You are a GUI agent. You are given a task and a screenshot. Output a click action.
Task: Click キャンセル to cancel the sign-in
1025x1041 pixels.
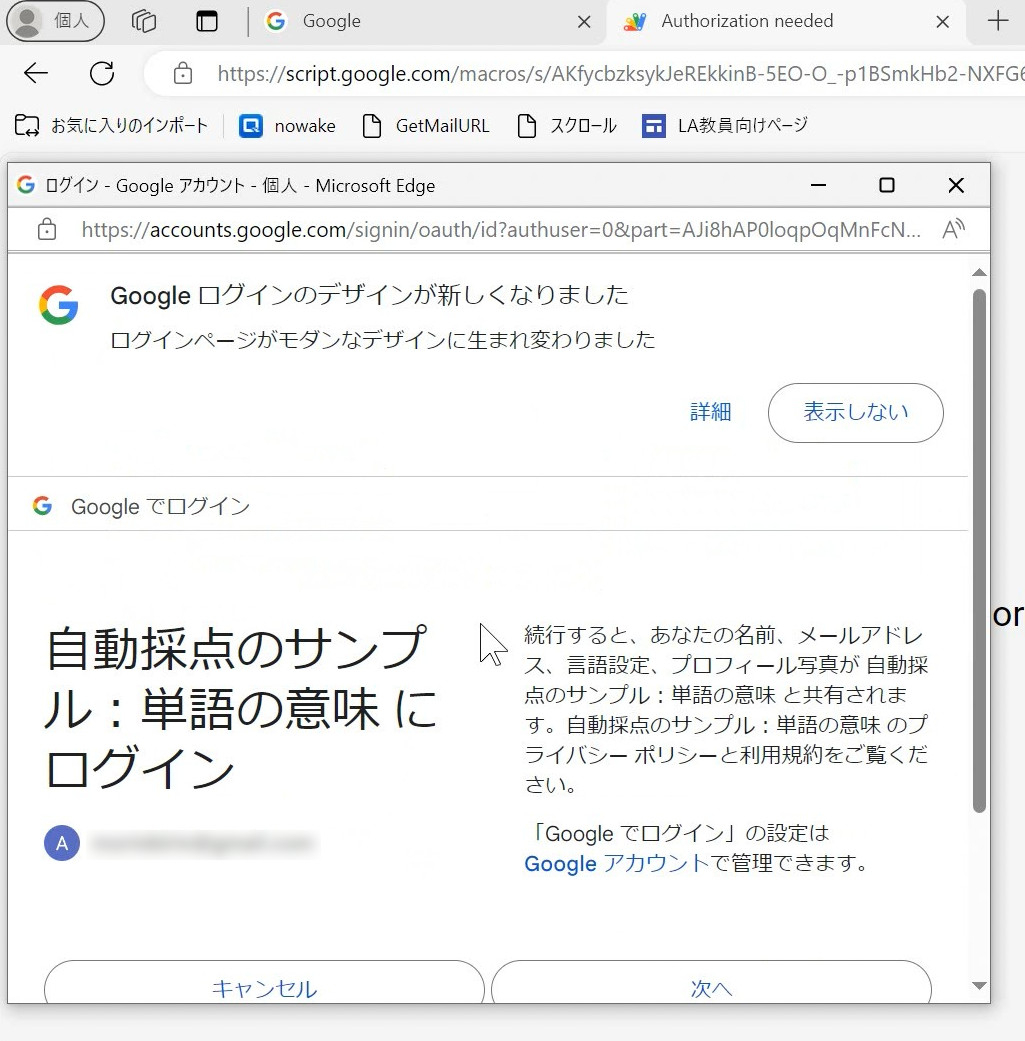263,988
